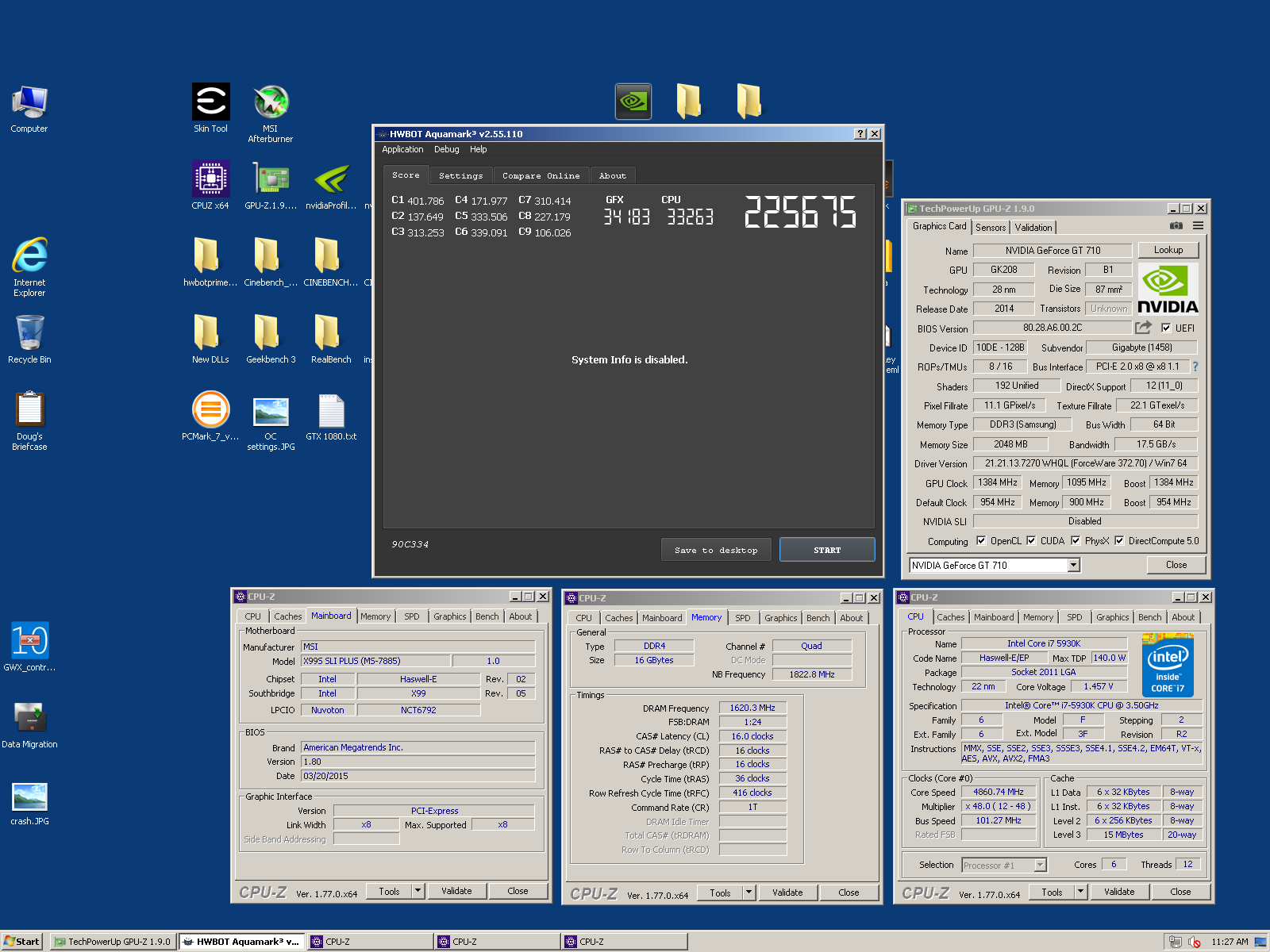The height and width of the screenshot is (952, 1270).
Task: Switch to the Compare Online tab
Action: [x=541, y=175]
